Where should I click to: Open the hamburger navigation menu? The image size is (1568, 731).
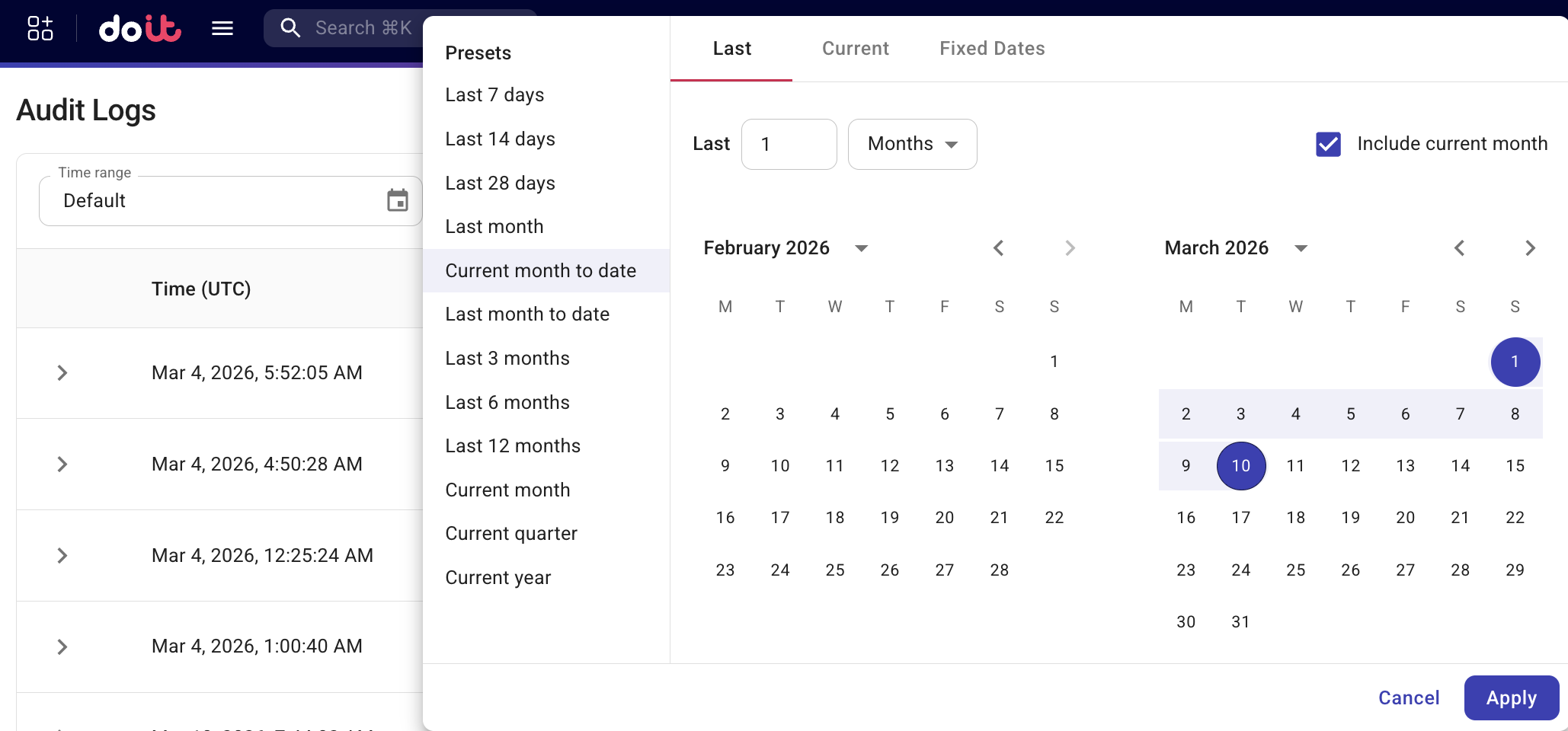[222, 29]
